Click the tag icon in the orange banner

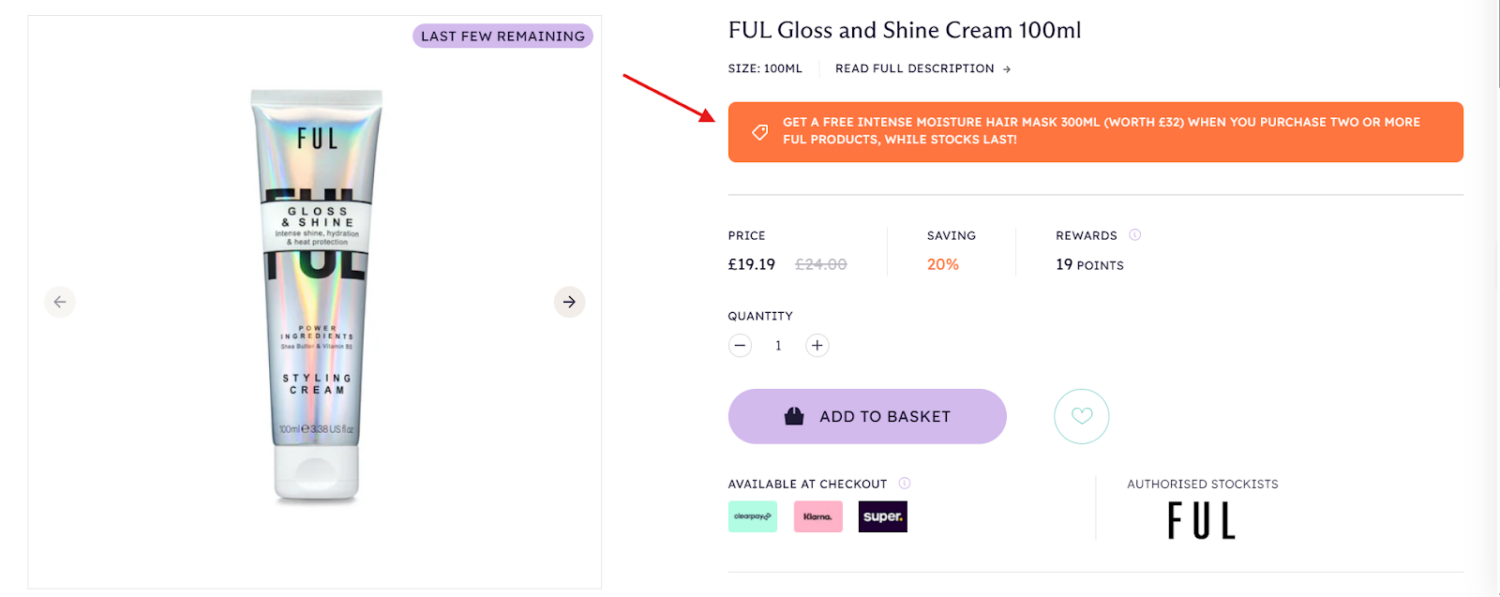click(x=760, y=132)
